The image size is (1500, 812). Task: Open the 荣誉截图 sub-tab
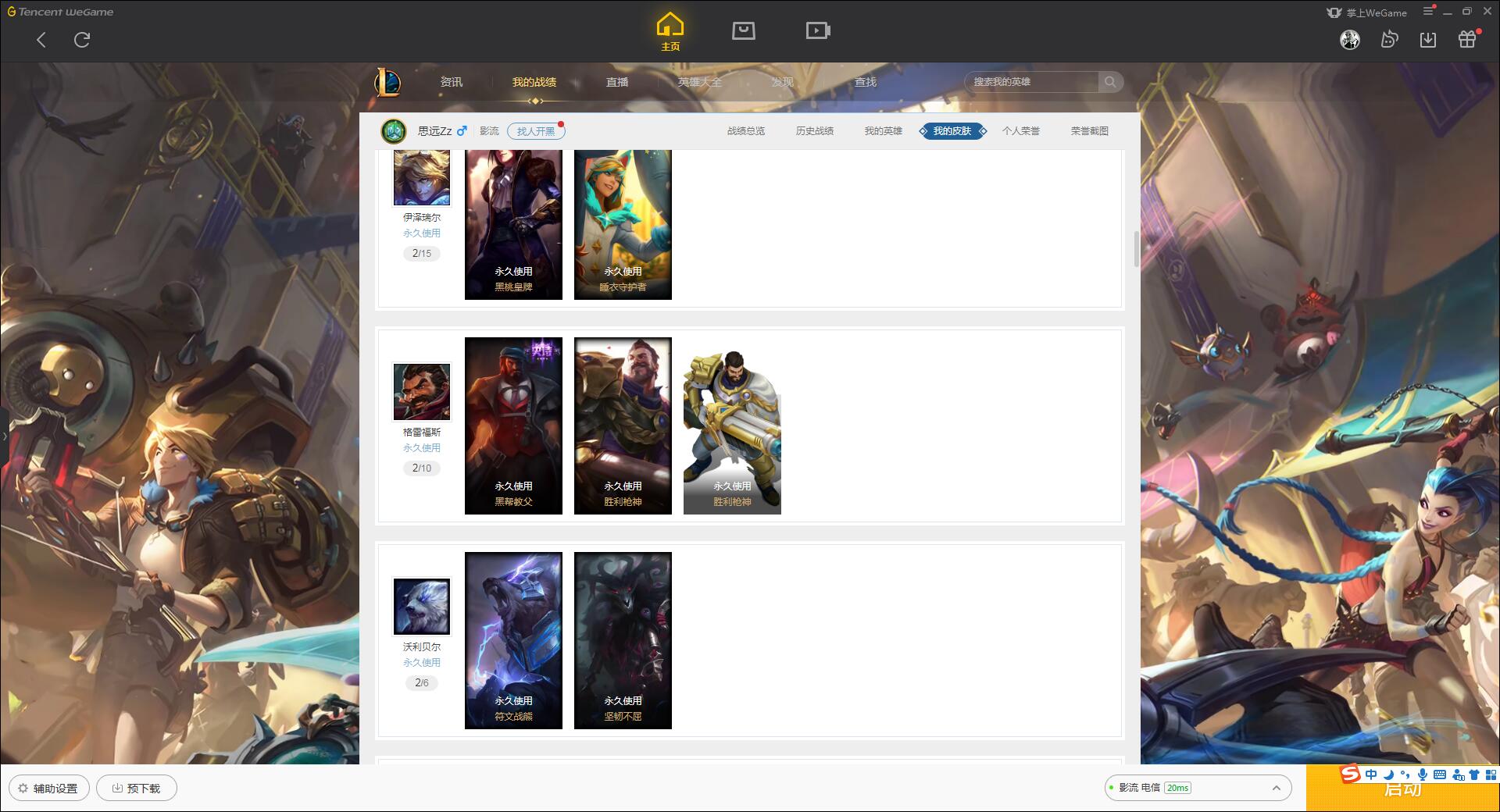1090,131
